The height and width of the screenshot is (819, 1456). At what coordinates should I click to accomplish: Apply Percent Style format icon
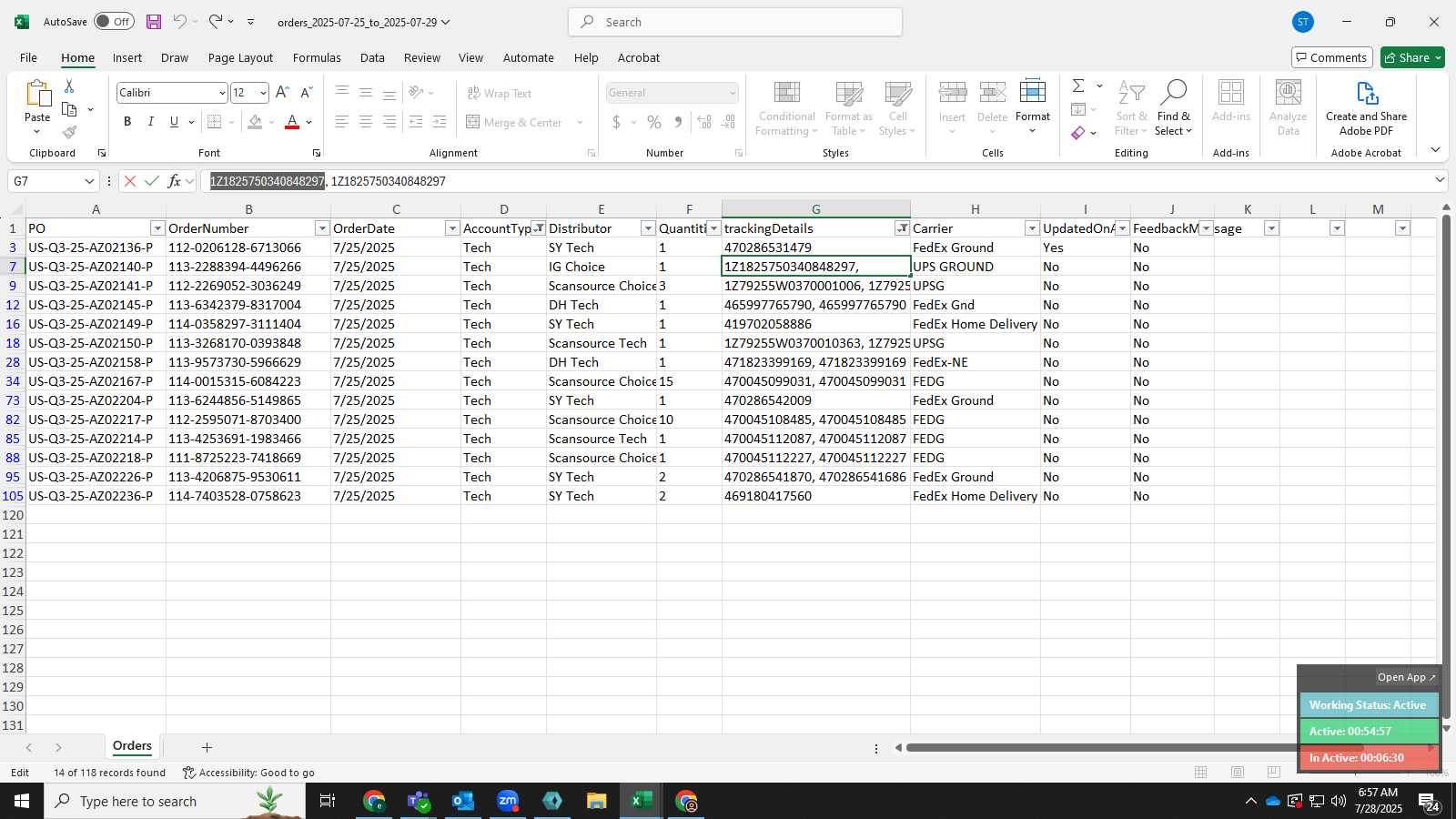pyautogui.click(x=654, y=122)
